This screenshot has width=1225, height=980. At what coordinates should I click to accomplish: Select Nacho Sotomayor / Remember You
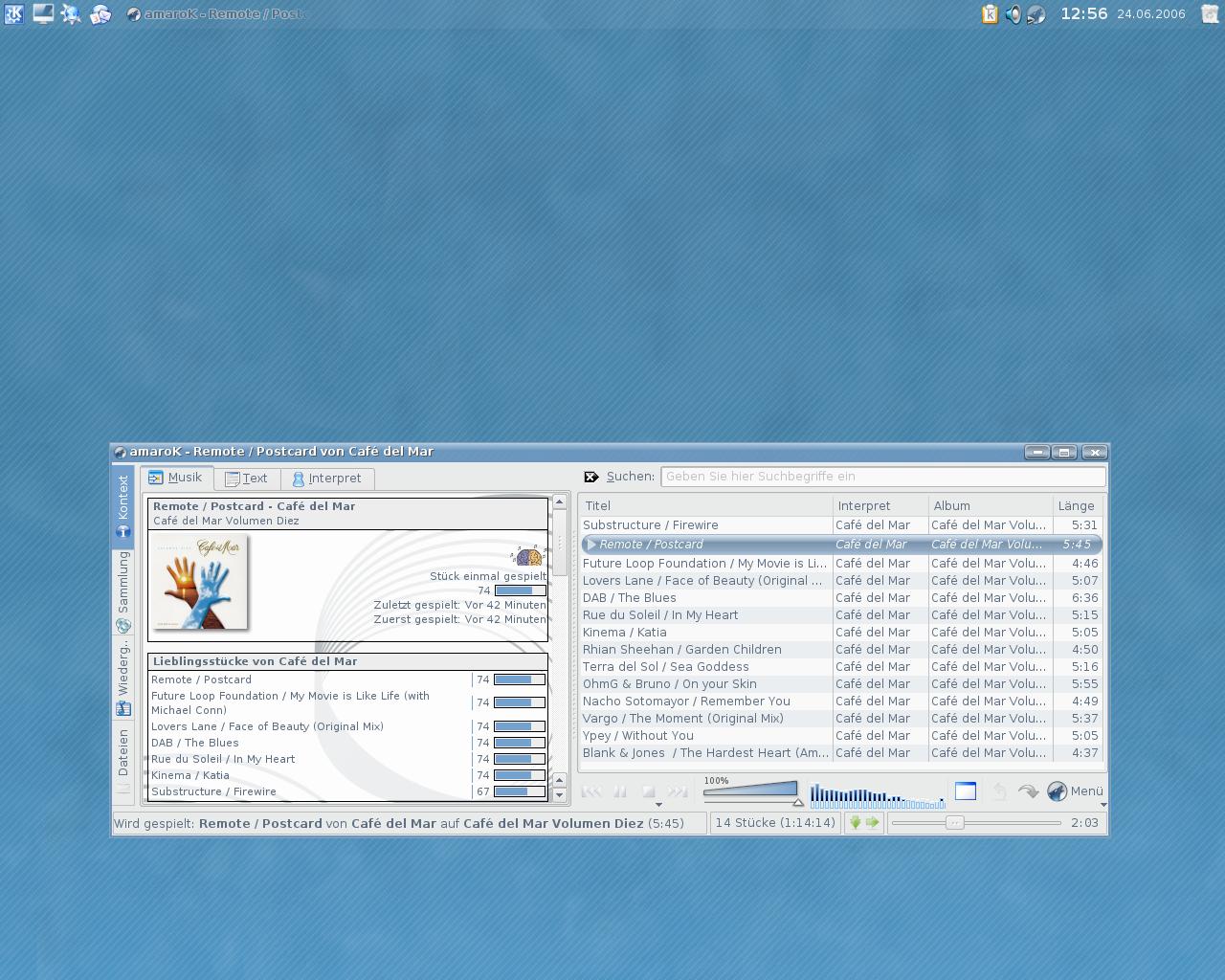(841, 702)
